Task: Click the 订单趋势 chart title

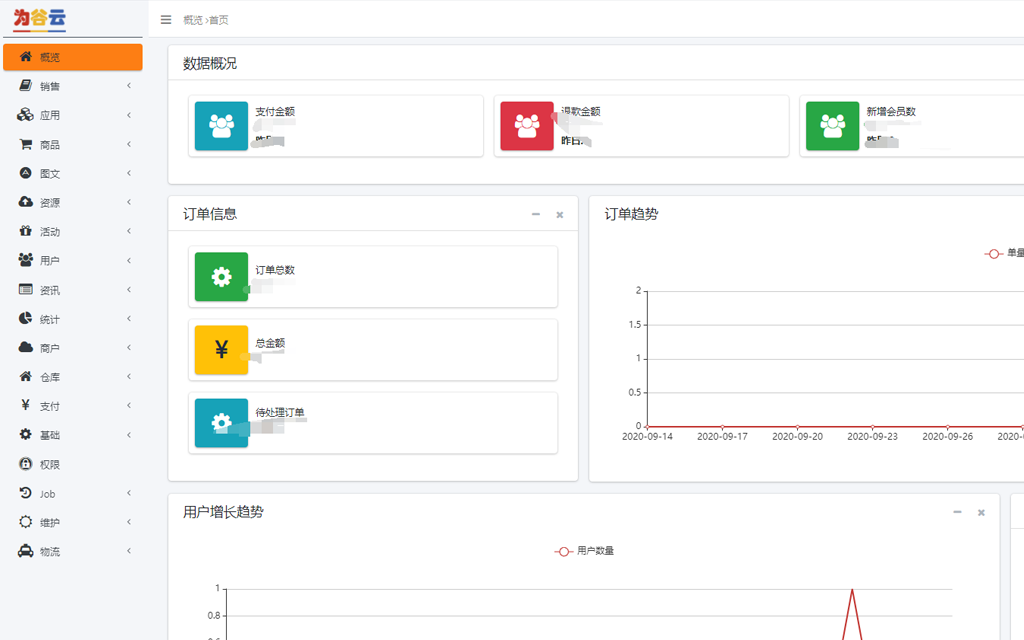Action: click(632, 214)
